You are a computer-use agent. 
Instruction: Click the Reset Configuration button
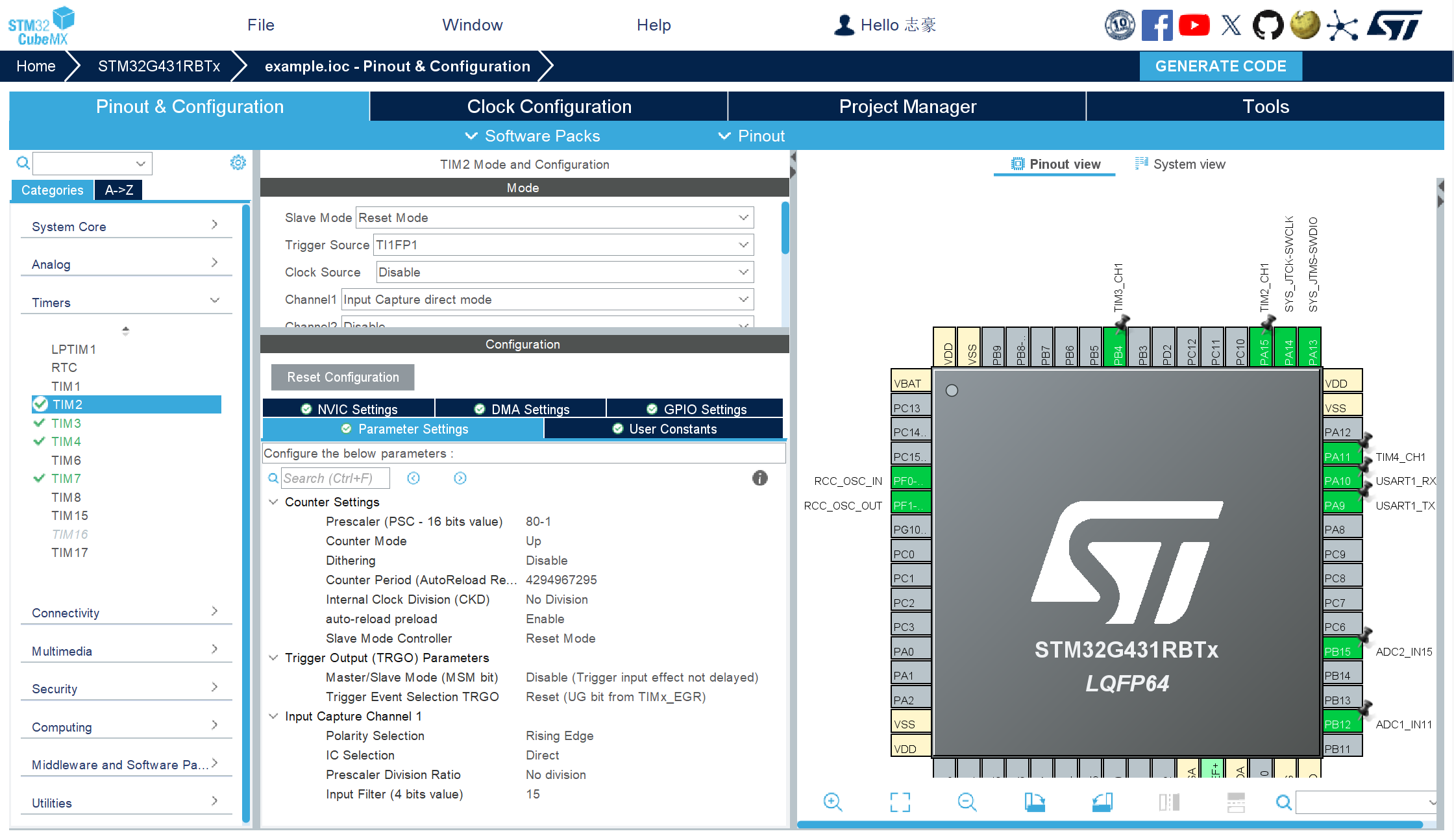pyautogui.click(x=343, y=377)
